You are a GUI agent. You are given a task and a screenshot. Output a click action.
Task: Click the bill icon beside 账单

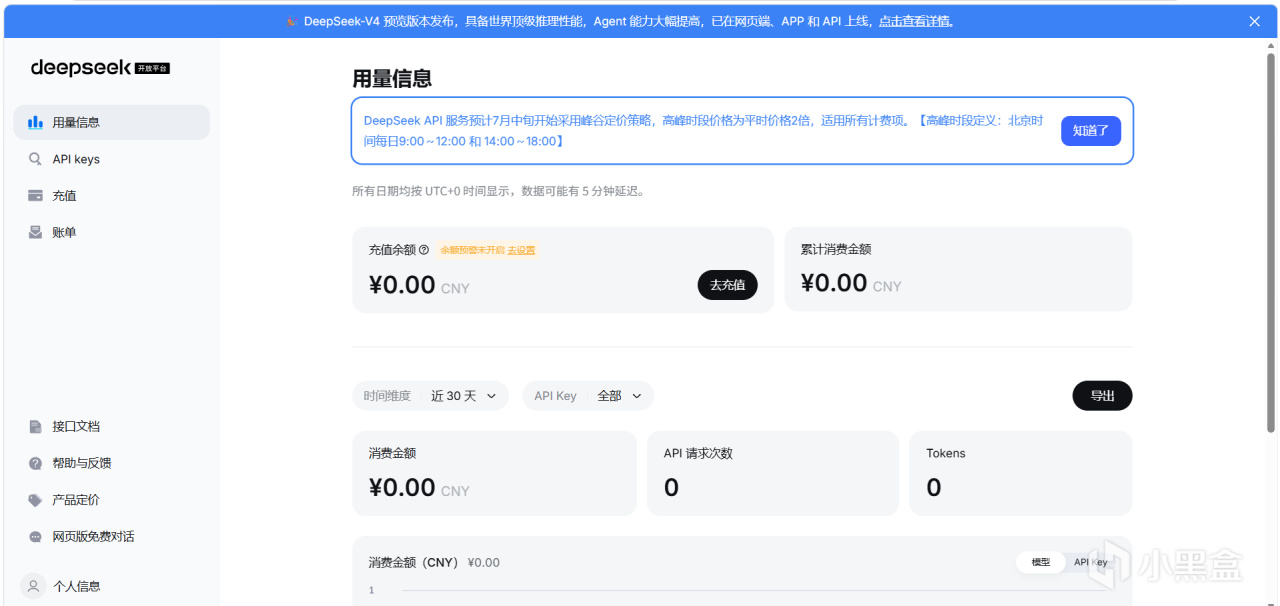(35, 232)
